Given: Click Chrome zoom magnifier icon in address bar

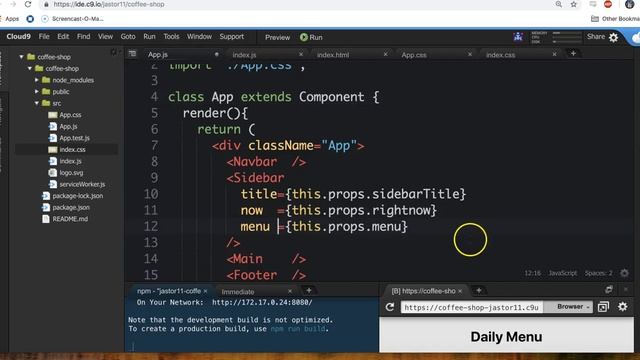Looking at the screenshot, I should pos(558,4).
